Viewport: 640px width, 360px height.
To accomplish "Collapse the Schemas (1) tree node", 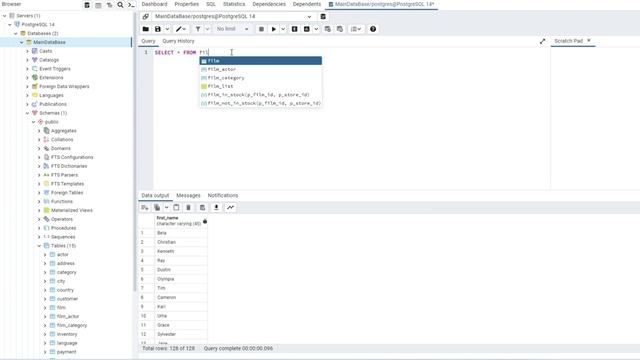I will tap(27, 113).
